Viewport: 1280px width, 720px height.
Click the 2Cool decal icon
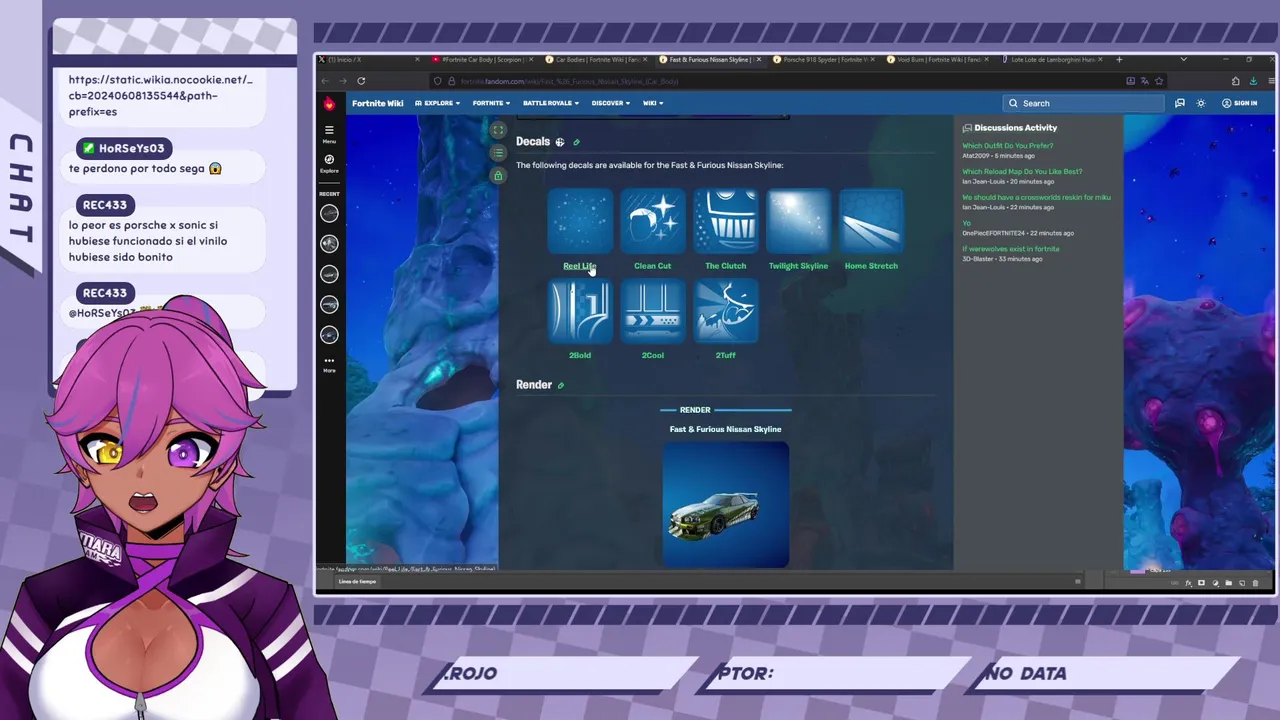click(x=653, y=312)
